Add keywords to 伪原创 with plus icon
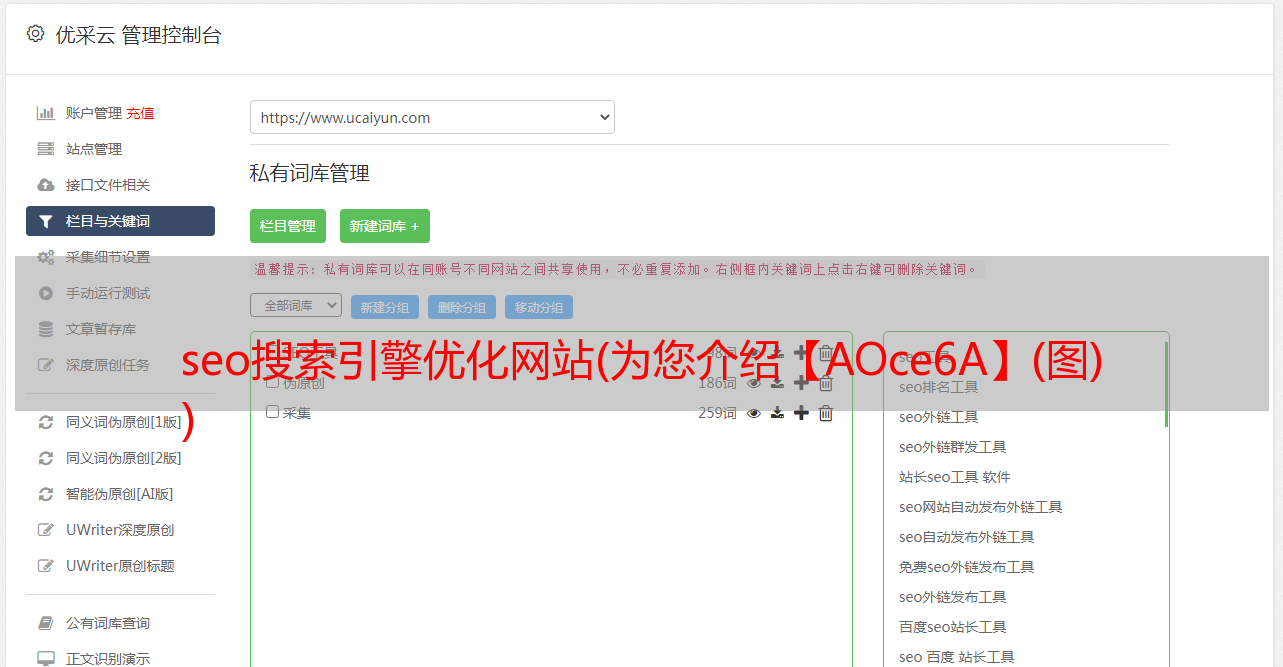The image size is (1283, 667). click(801, 383)
